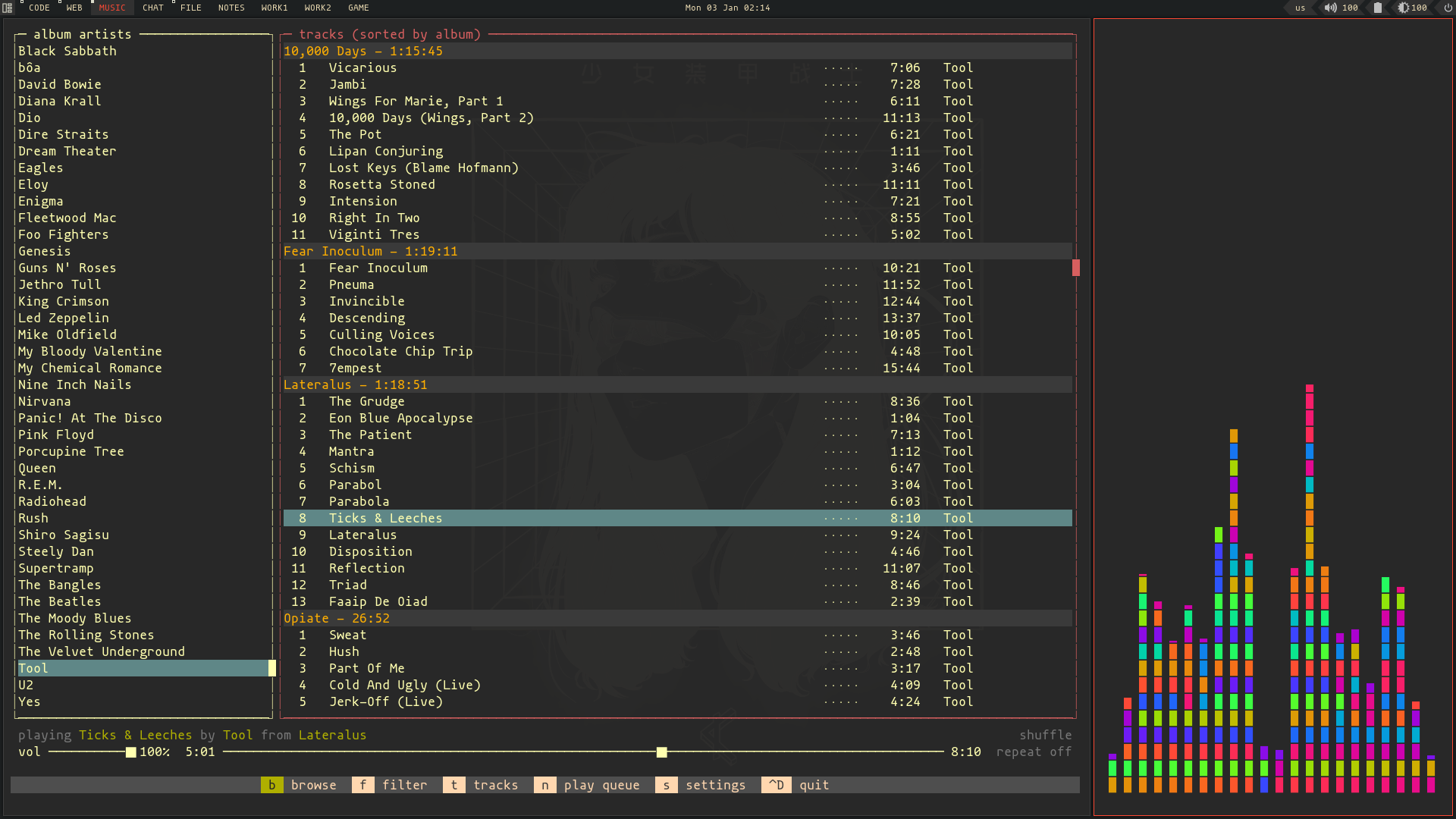This screenshot has height=819, width=1456.
Task: Drag the playback progress slider
Action: tap(661, 752)
